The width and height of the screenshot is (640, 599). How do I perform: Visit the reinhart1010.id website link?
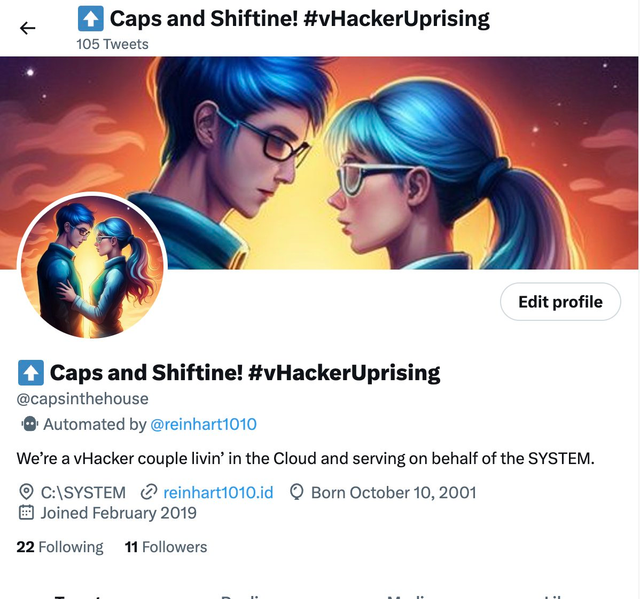[x=218, y=493]
